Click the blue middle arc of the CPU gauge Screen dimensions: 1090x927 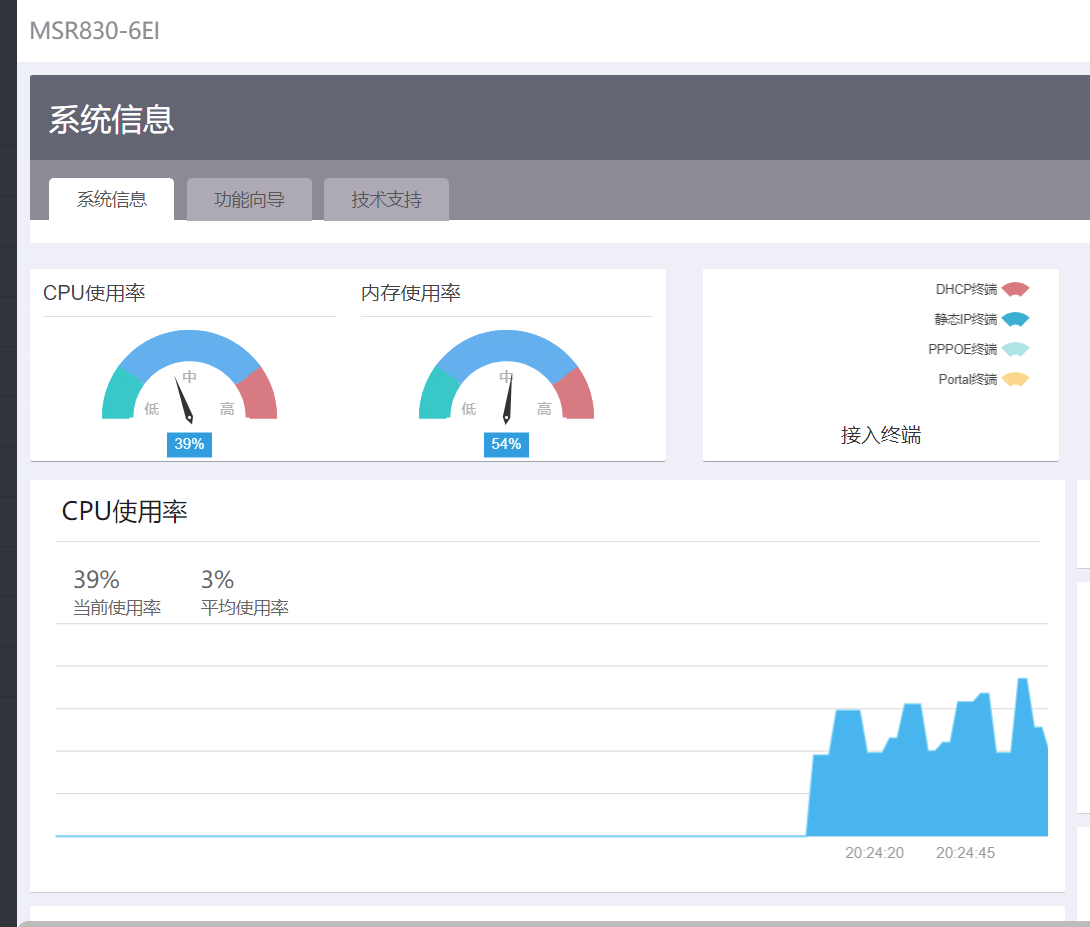coord(189,343)
